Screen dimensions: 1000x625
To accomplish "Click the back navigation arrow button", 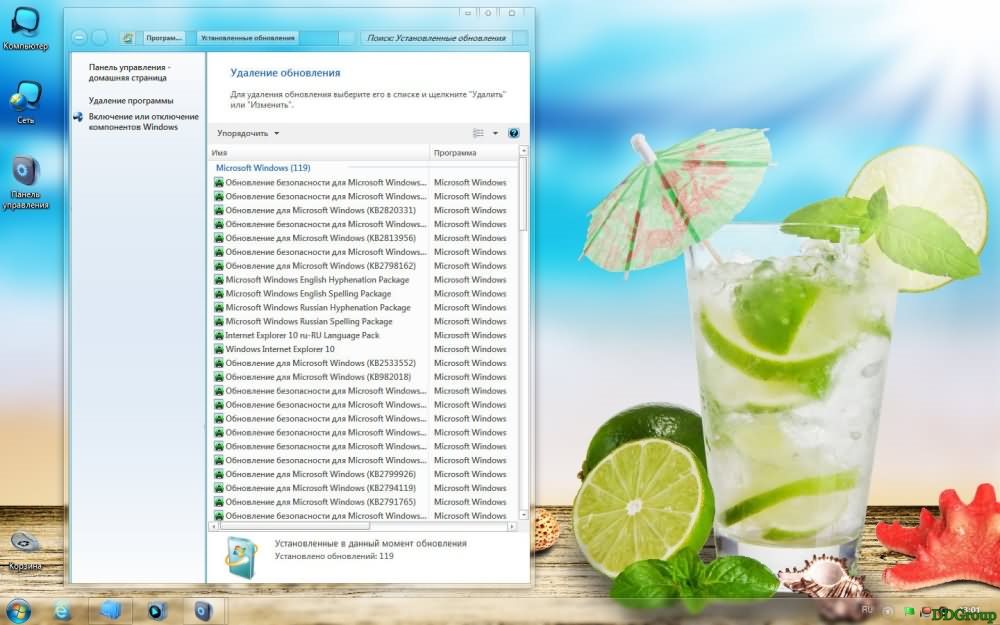I will [x=80, y=38].
